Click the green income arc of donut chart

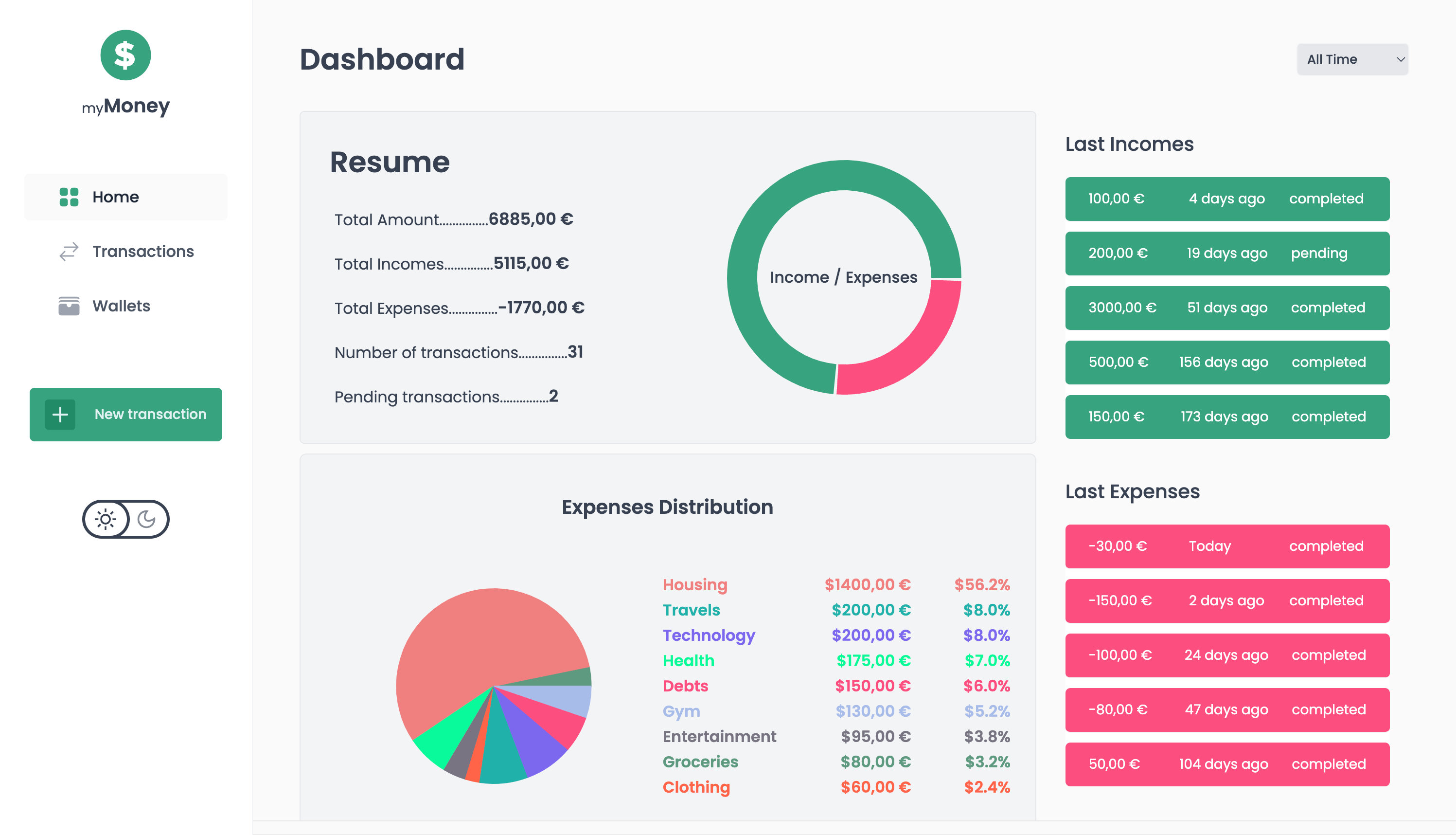click(x=743, y=277)
